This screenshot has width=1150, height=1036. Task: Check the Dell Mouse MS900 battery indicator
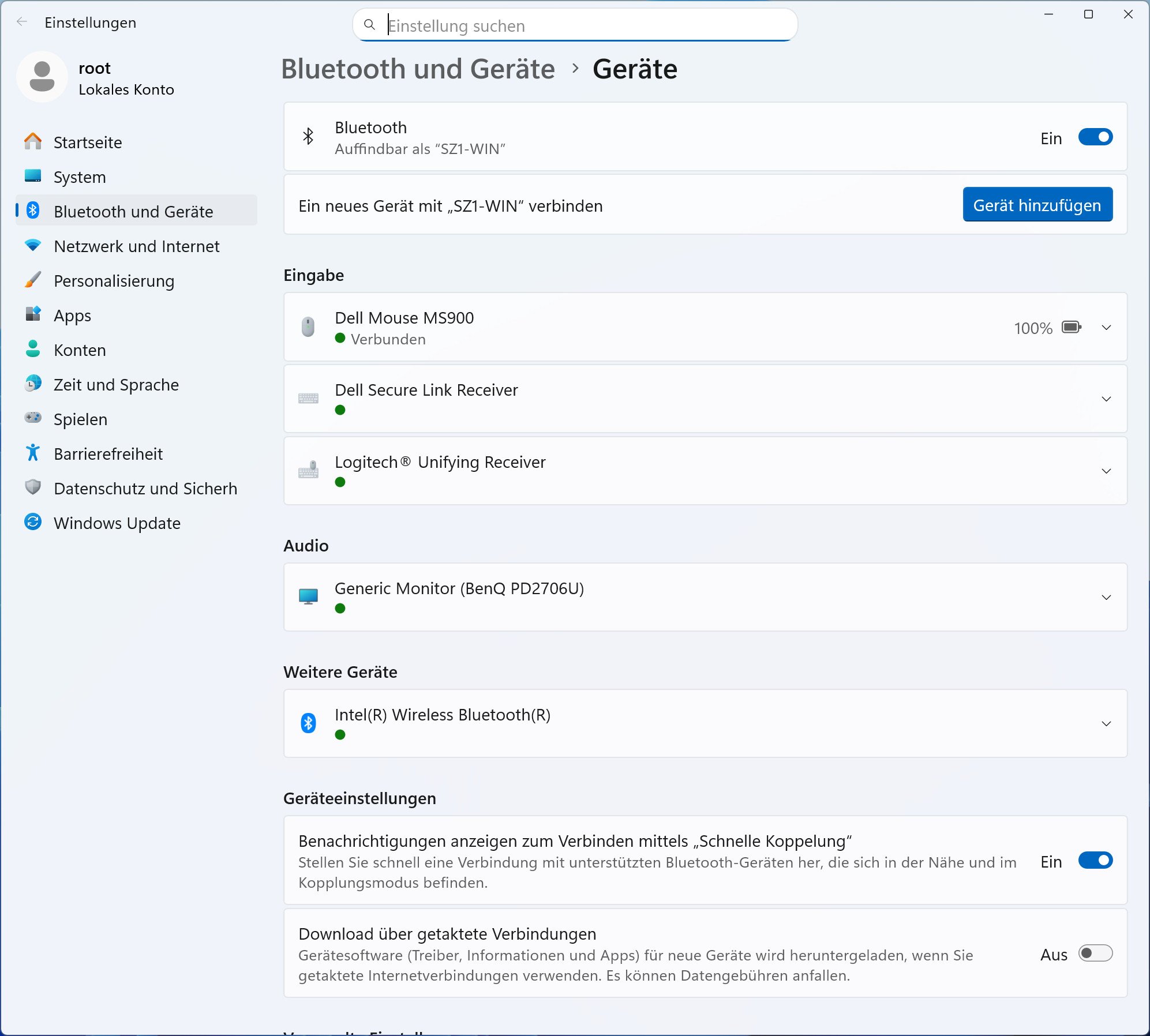[x=1070, y=327]
